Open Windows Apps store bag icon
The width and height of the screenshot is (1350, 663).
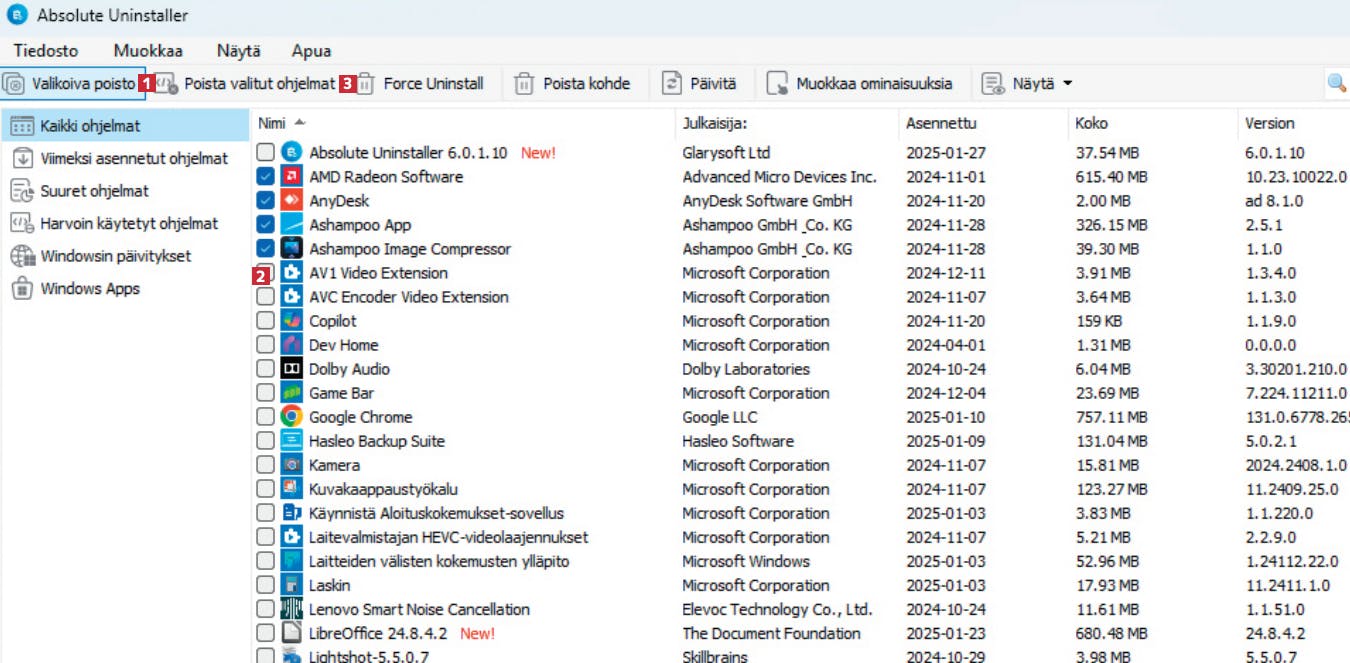coord(22,289)
